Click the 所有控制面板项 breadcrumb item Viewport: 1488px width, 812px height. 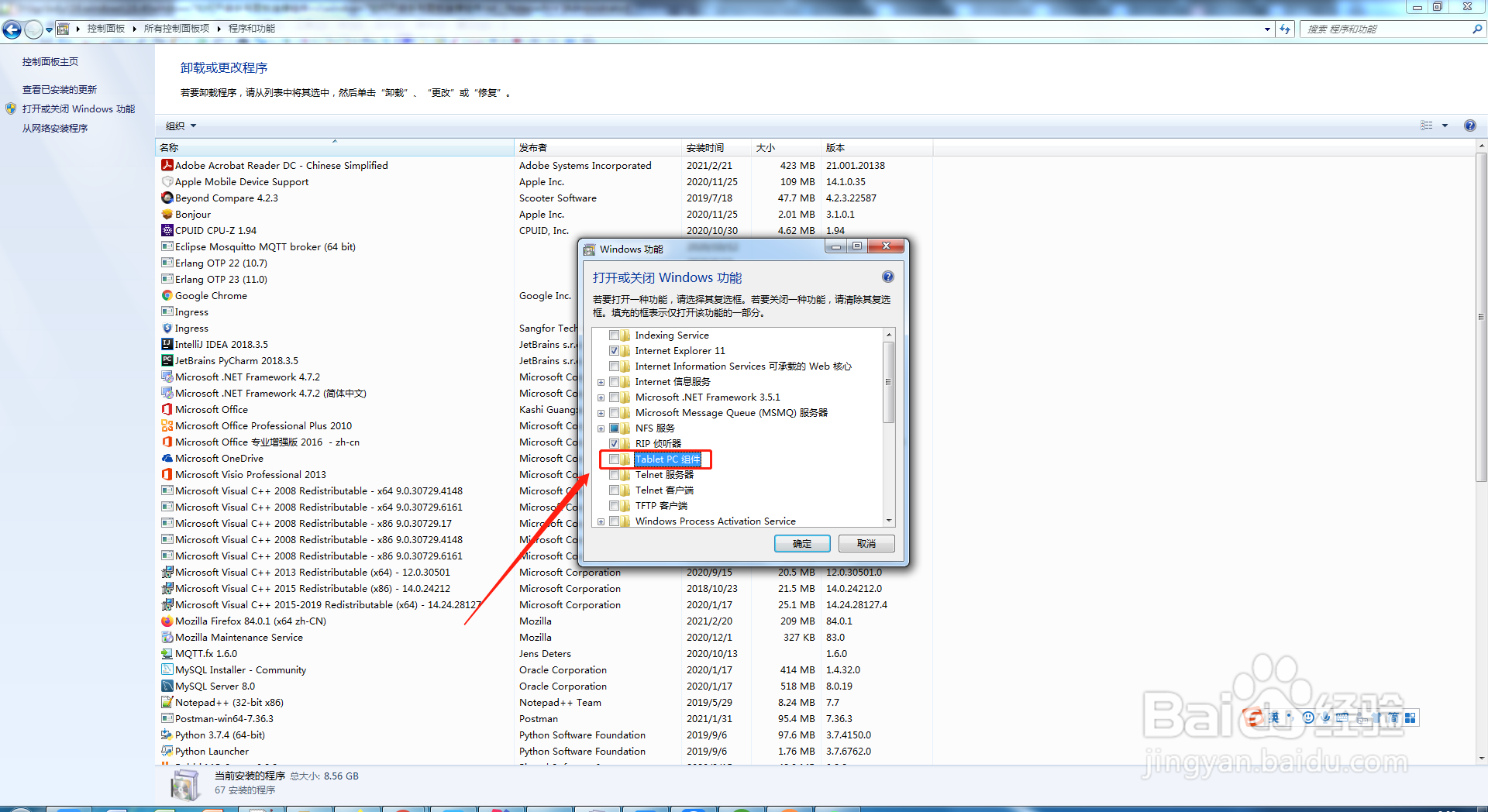click(x=177, y=29)
